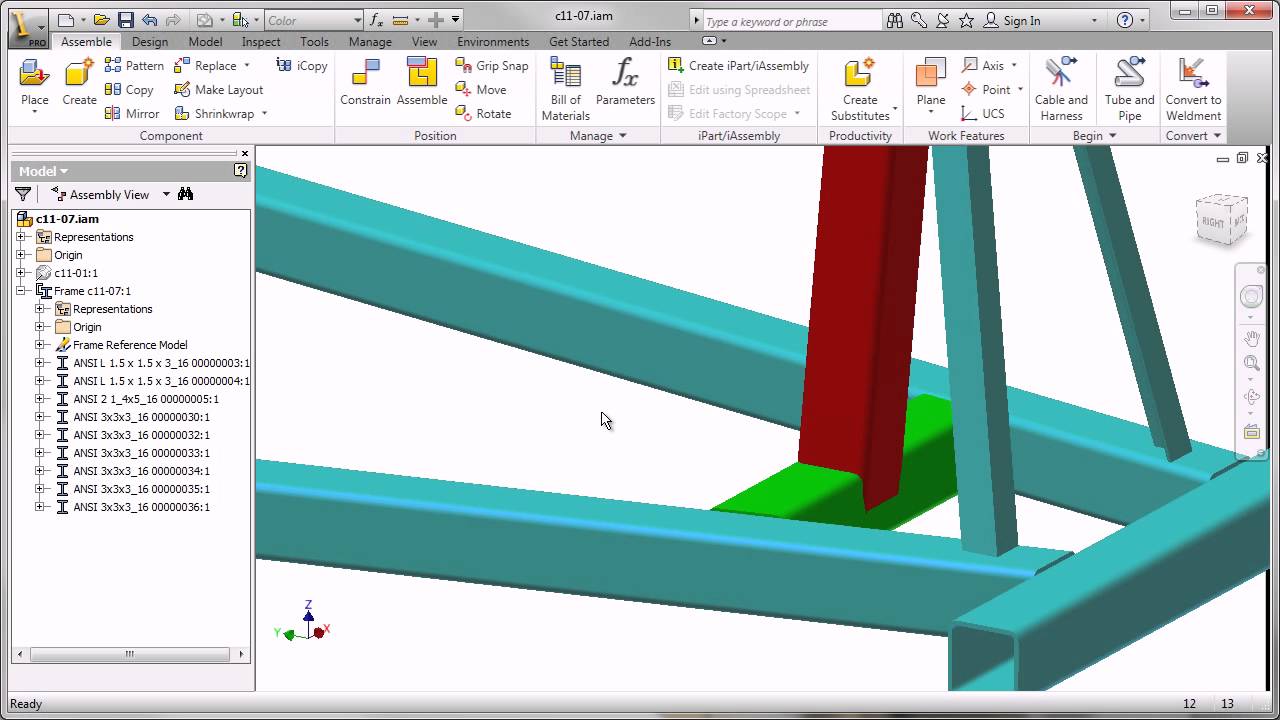
Task: Expand the Representations node under c11-07.iam
Action: tap(21, 237)
